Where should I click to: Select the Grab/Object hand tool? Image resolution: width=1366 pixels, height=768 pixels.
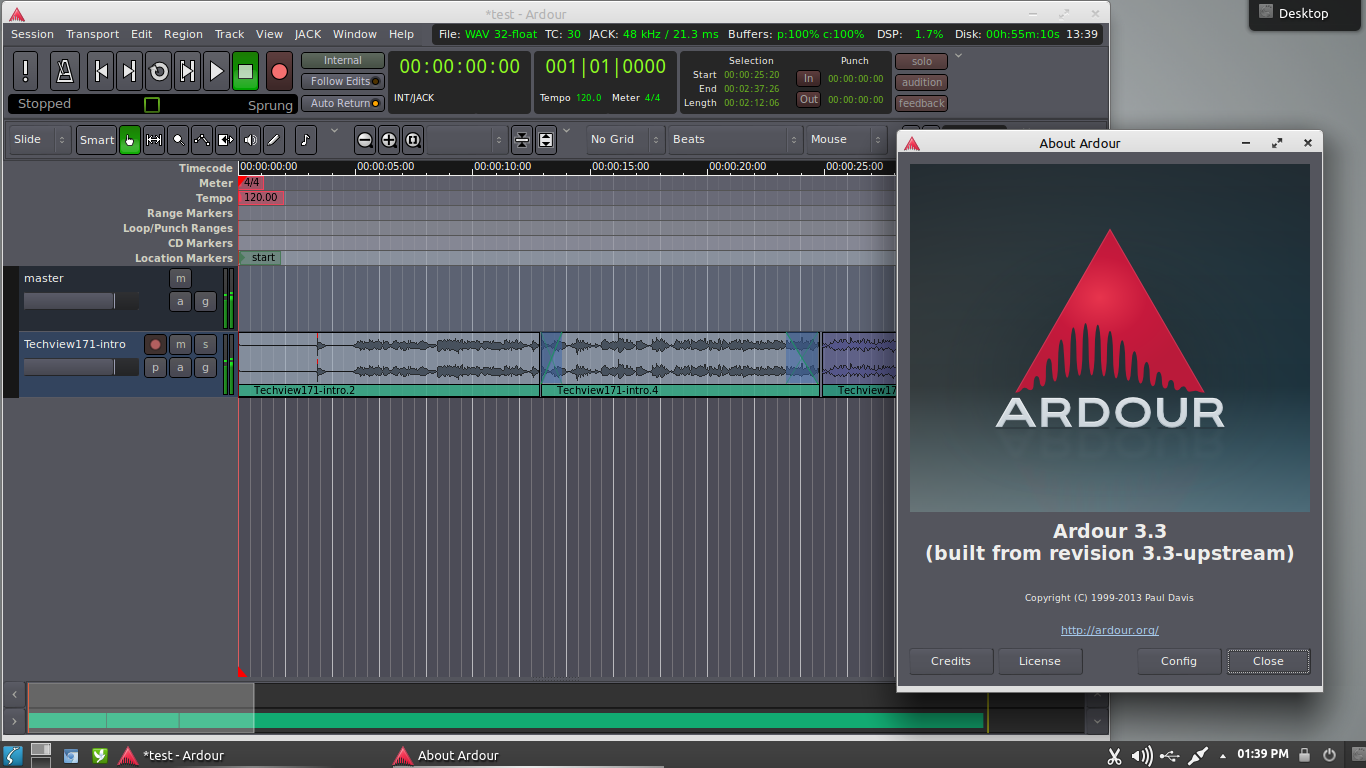click(130, 140)
